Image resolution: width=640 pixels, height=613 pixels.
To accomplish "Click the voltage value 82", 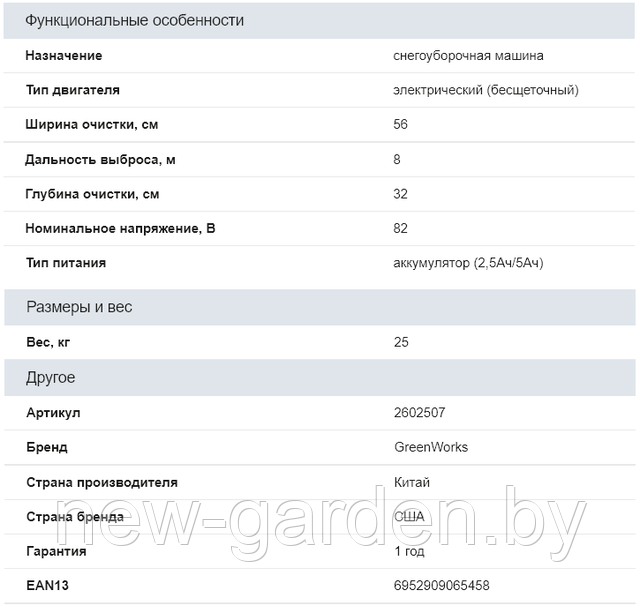I will (x=401, y=228).
